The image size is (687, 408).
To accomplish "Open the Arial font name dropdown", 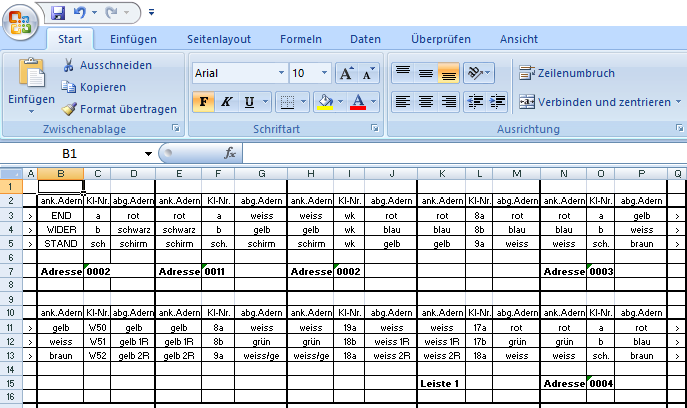I will coord(281,73).
